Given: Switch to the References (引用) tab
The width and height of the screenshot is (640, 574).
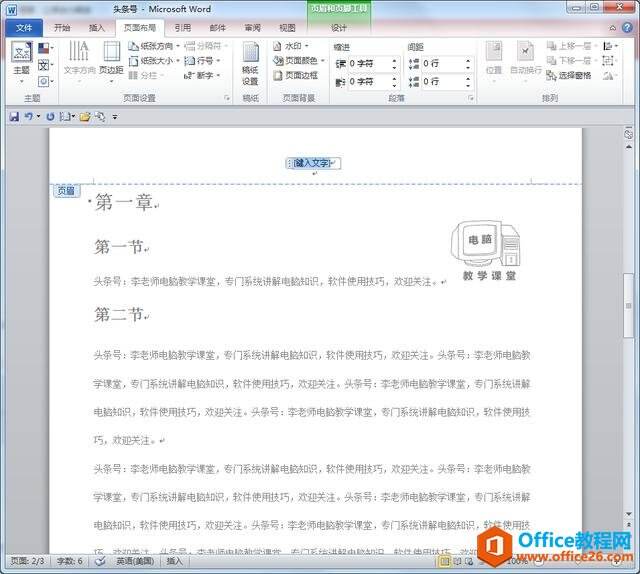Looking at the screenshot, I should coord(182,28).
